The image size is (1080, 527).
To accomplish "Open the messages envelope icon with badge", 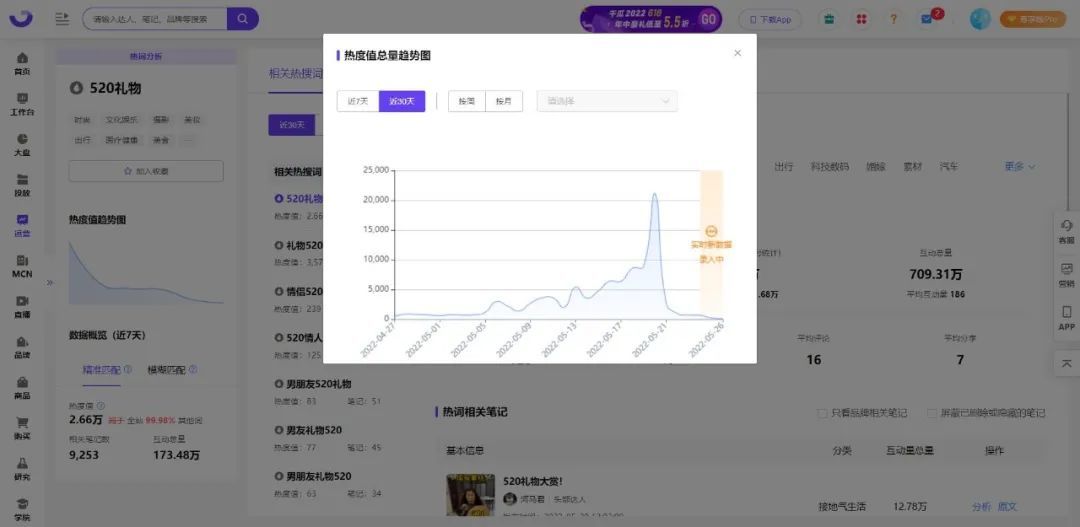I will coord(928,19).
